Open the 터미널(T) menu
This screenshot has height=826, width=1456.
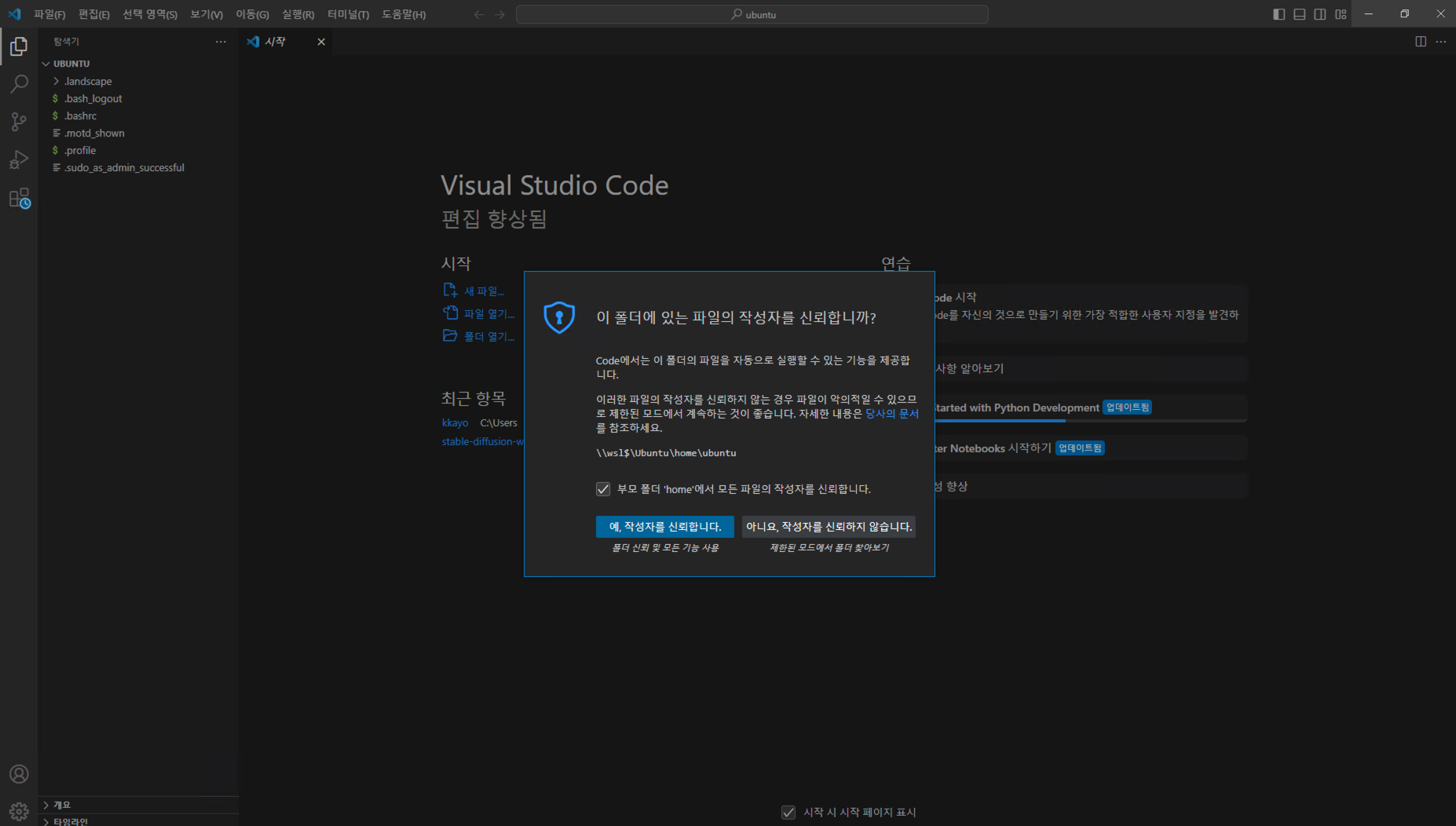(x=348, y=14)
